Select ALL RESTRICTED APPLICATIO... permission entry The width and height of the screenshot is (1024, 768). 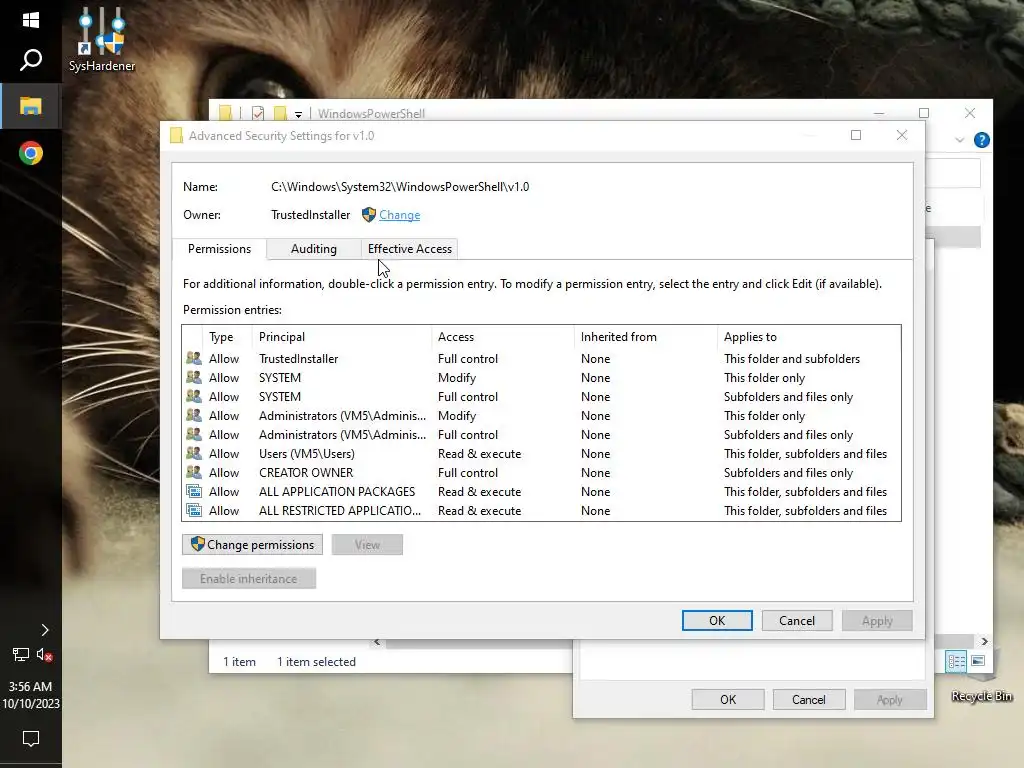541,510
